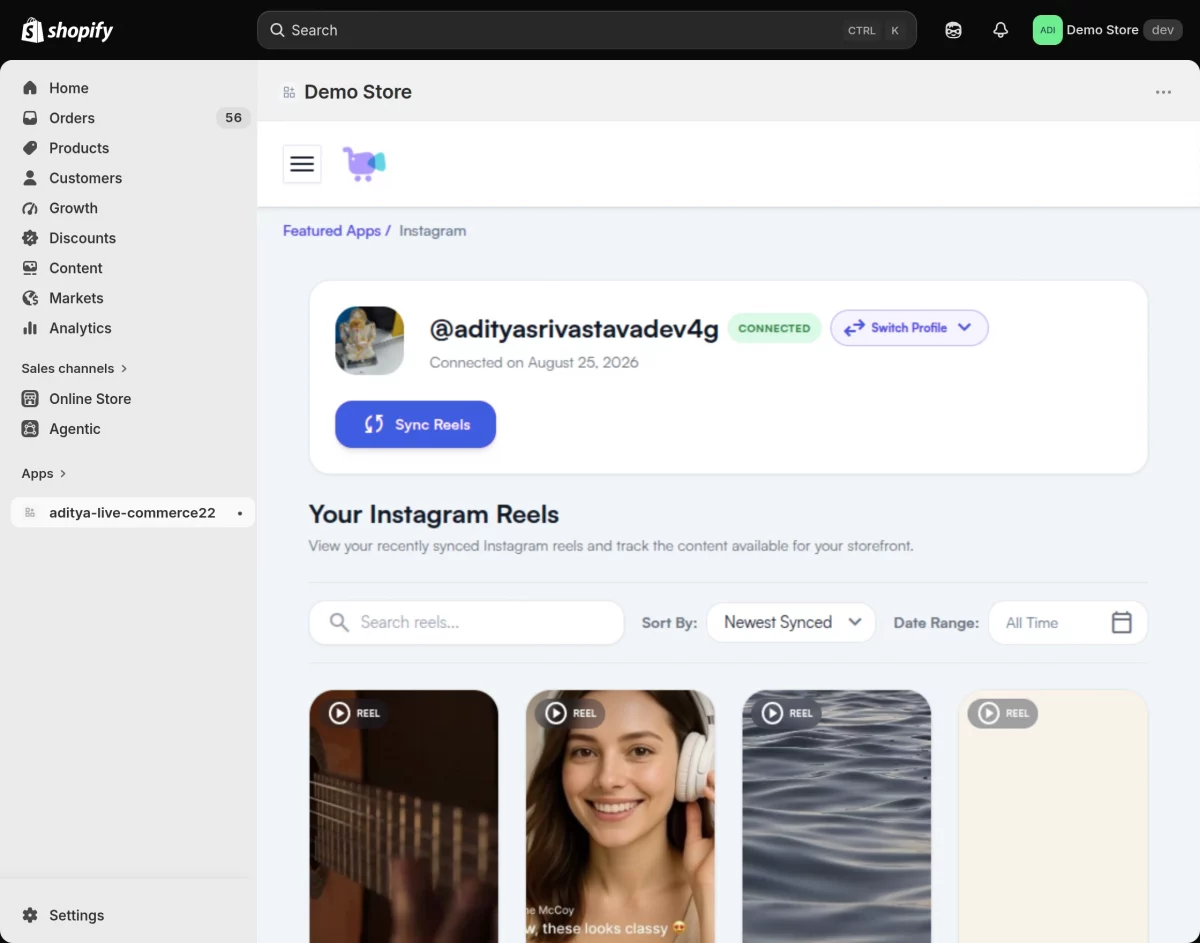The image size is (1200, 943).
Task: Open the hamburger menu button
Action: click(302, 164)
